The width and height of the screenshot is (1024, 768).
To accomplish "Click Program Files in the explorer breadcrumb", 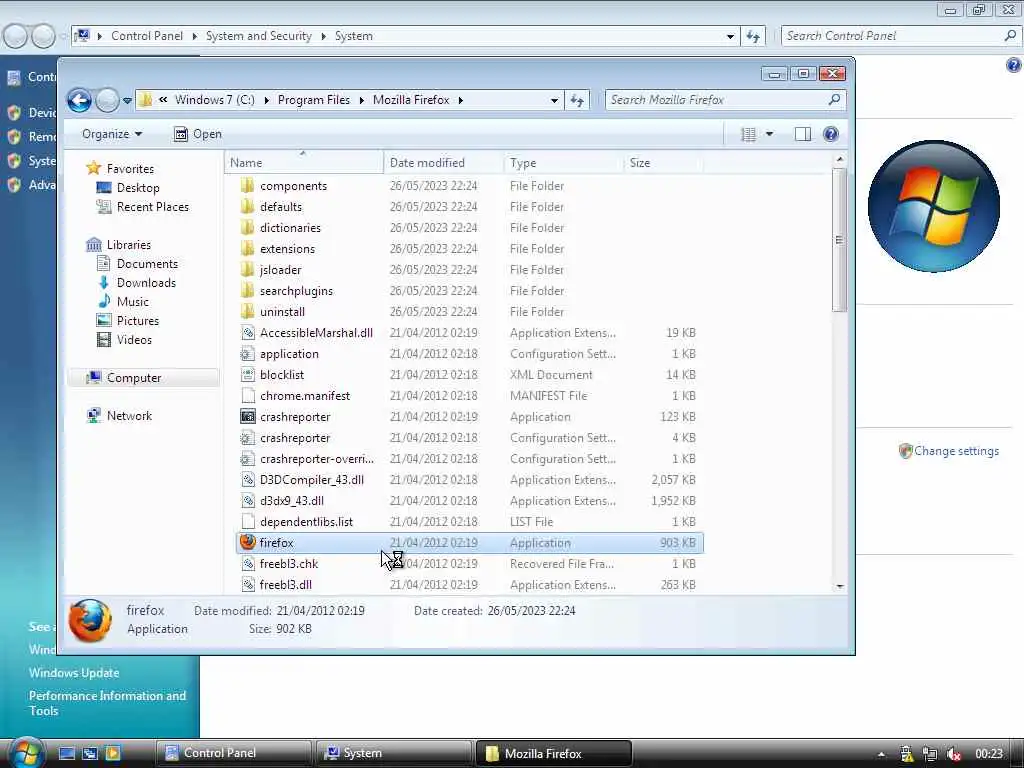I will pyautogui.click(x=313, y=100).
